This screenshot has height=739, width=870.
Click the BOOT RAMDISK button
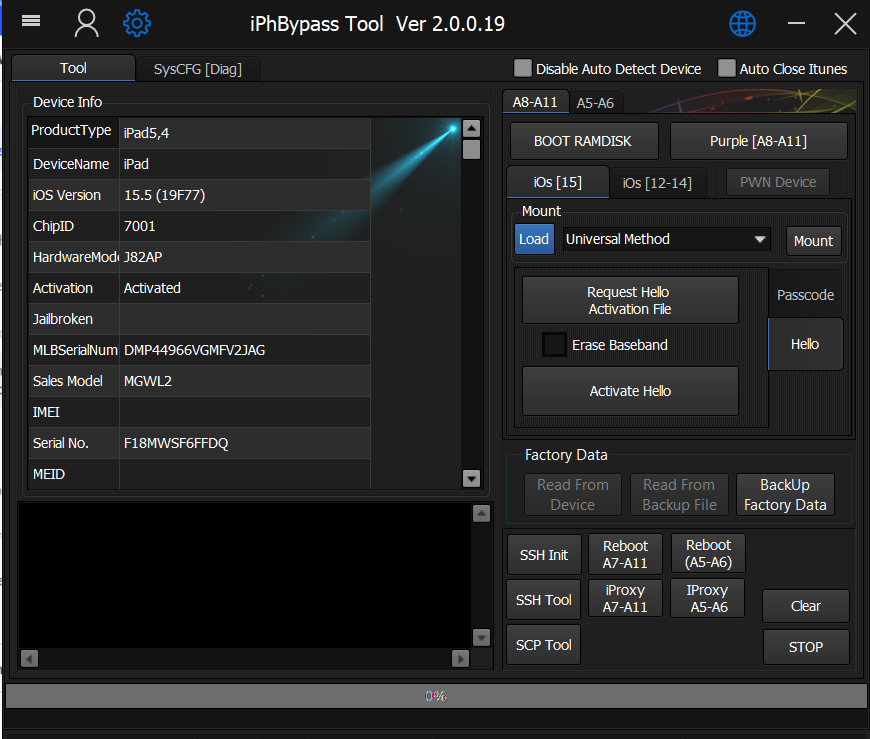(x=583, y=141)
